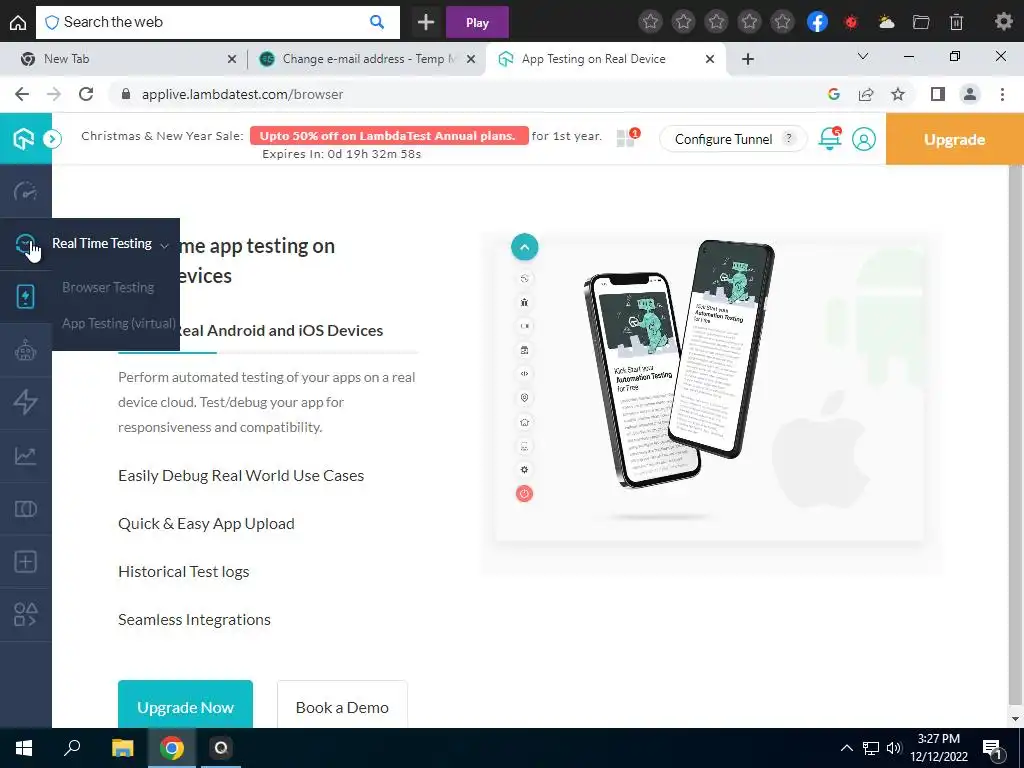Click the top bar search magnifier

(x=377, y=22)
